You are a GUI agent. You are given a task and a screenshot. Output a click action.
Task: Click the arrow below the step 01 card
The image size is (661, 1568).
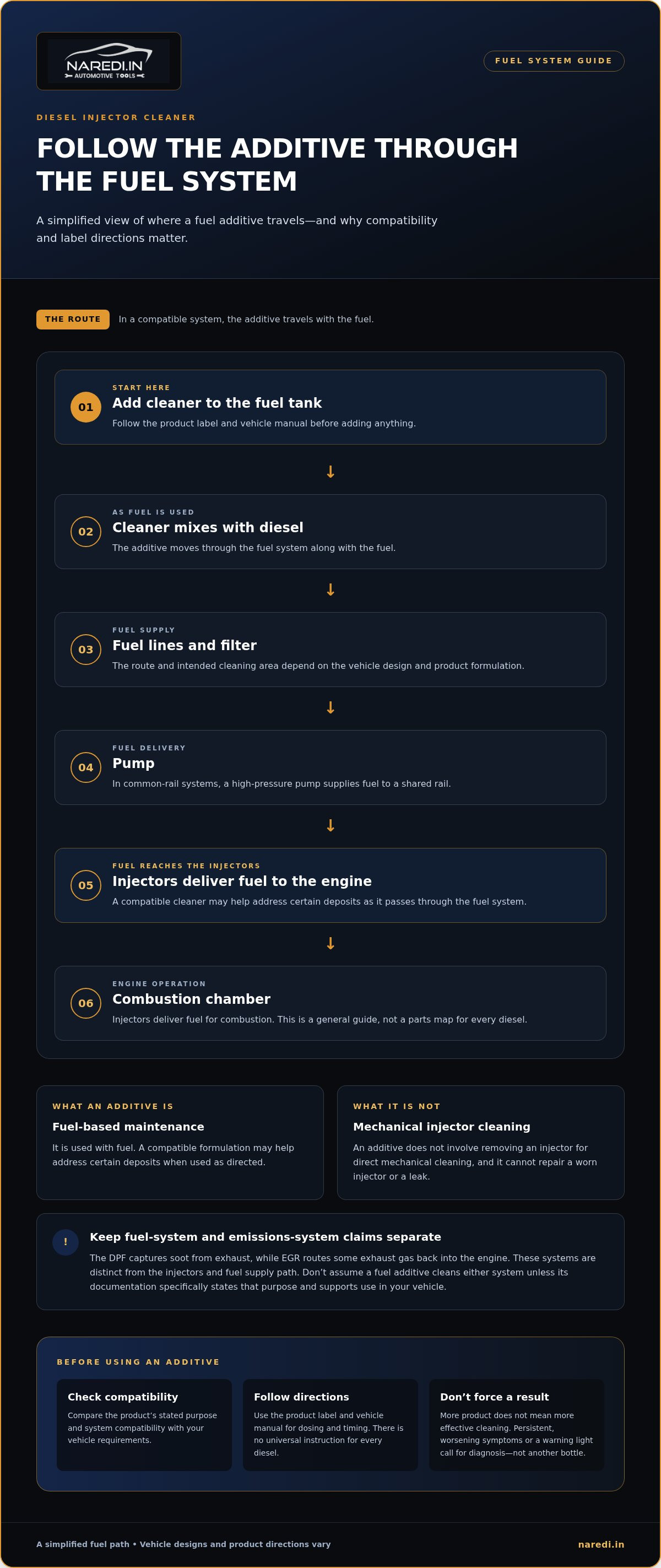point(330,472)
